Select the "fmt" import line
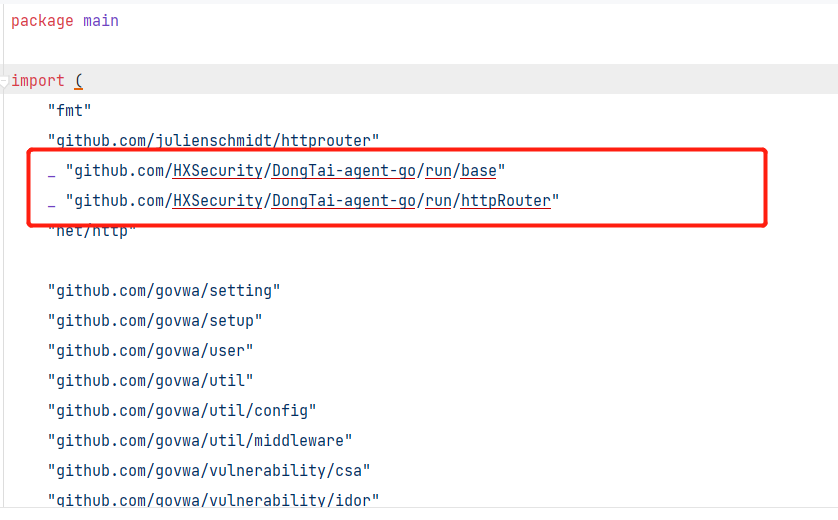Screen dimensions: 838x520 coord(69,111)
